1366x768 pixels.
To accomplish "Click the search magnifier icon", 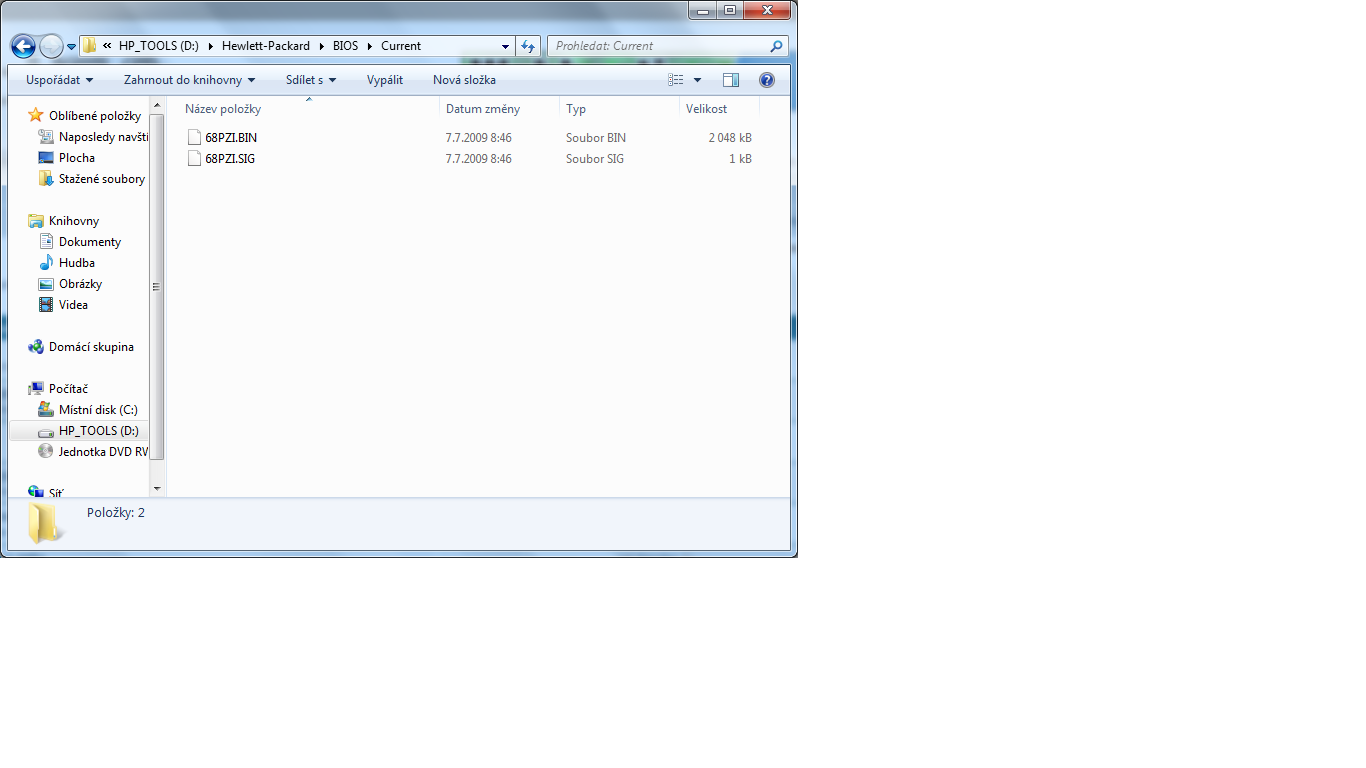I will [x=777, y=46].
